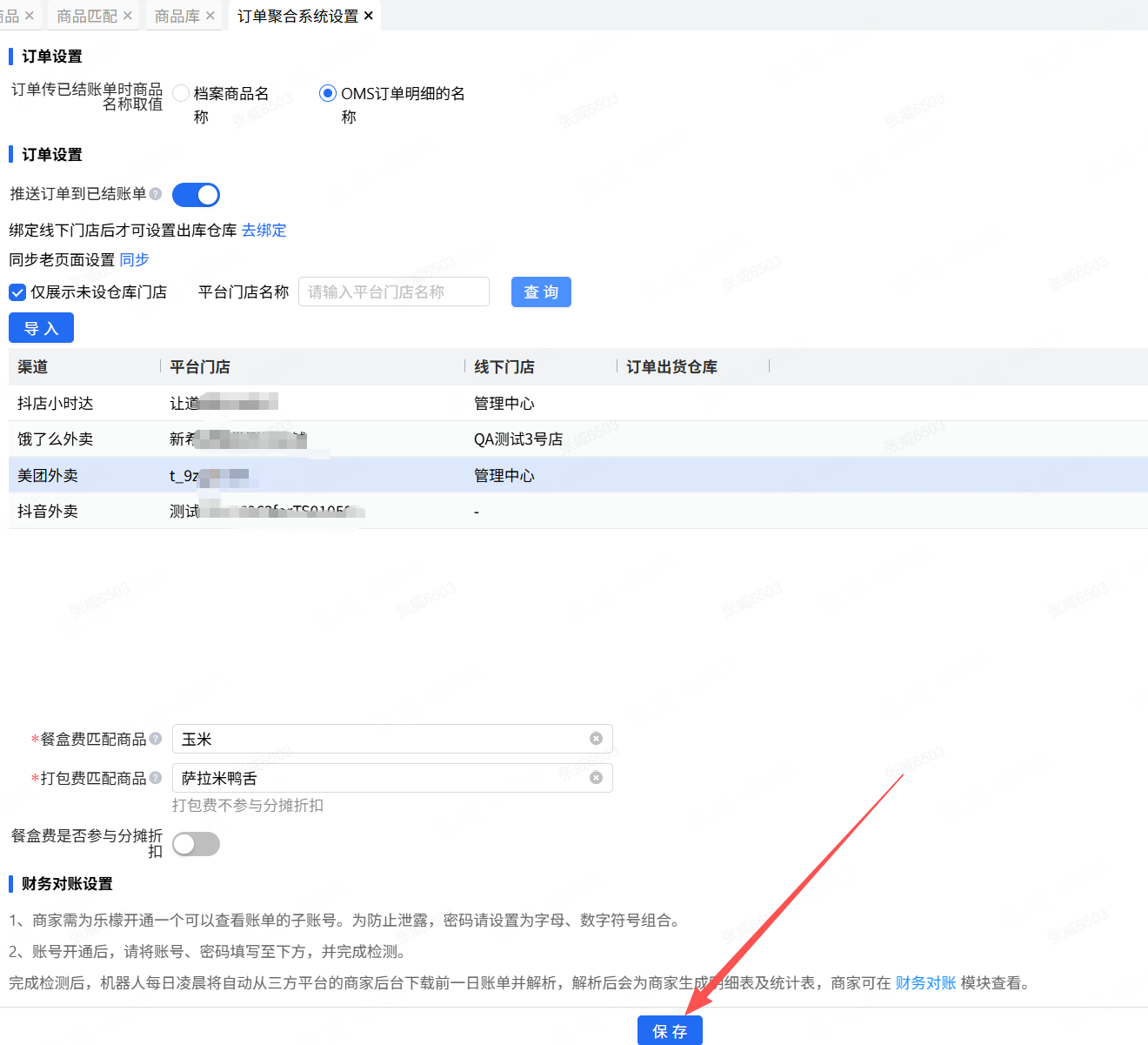This screenshot has width=1148, height=1045.
Task: Select the 抖音外卖 row
Action: pos(578,512)
